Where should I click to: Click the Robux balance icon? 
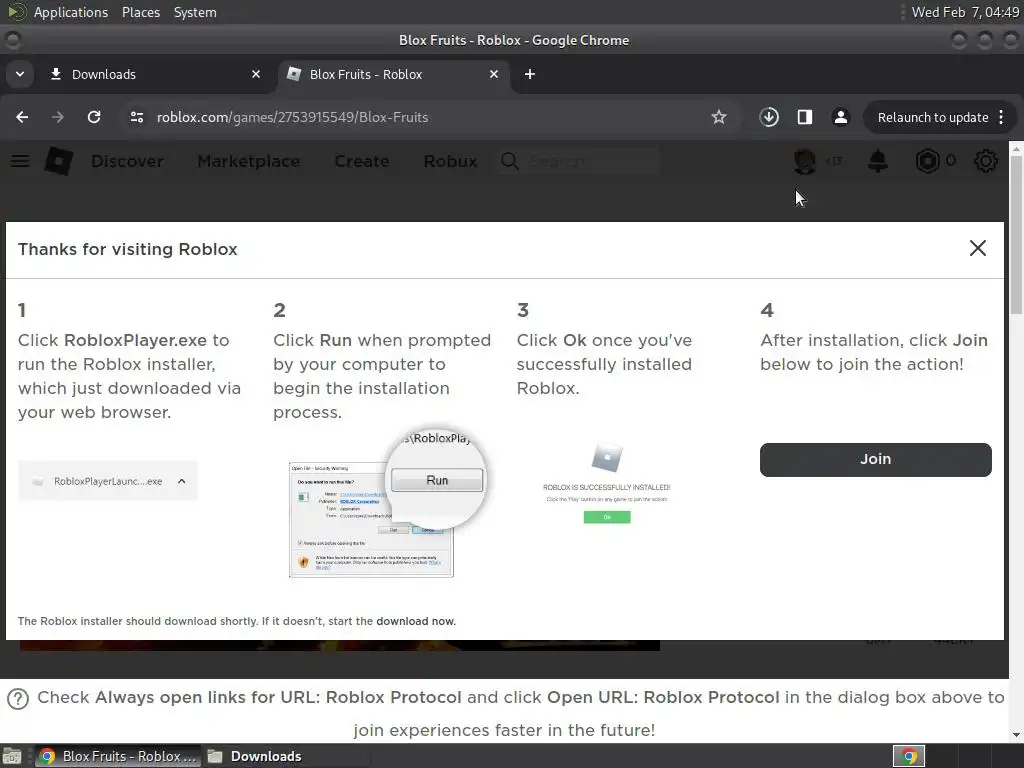[x=927, y=161]
